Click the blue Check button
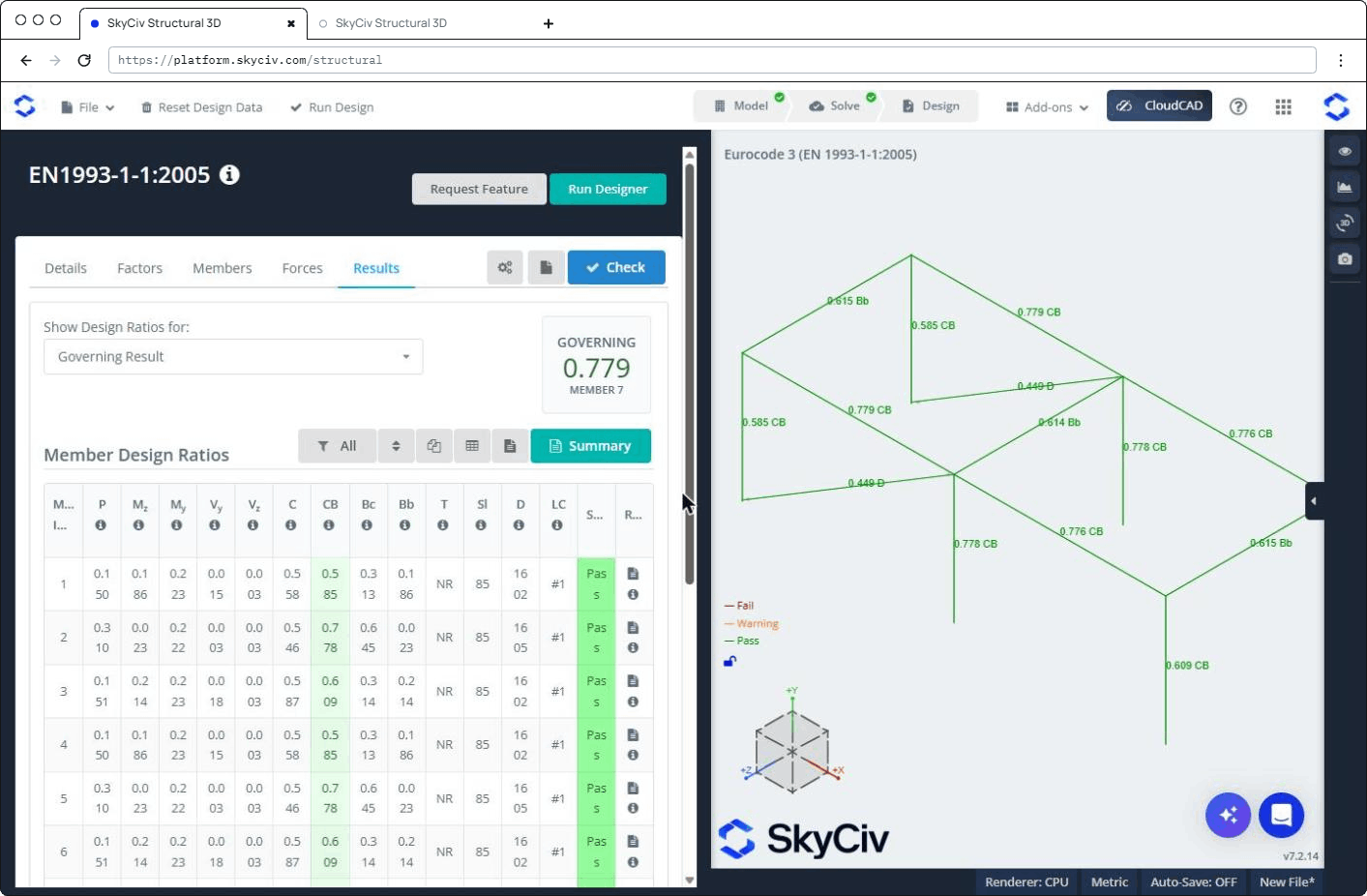Viewport: 1367px width, 896px height. pos(616,267)
